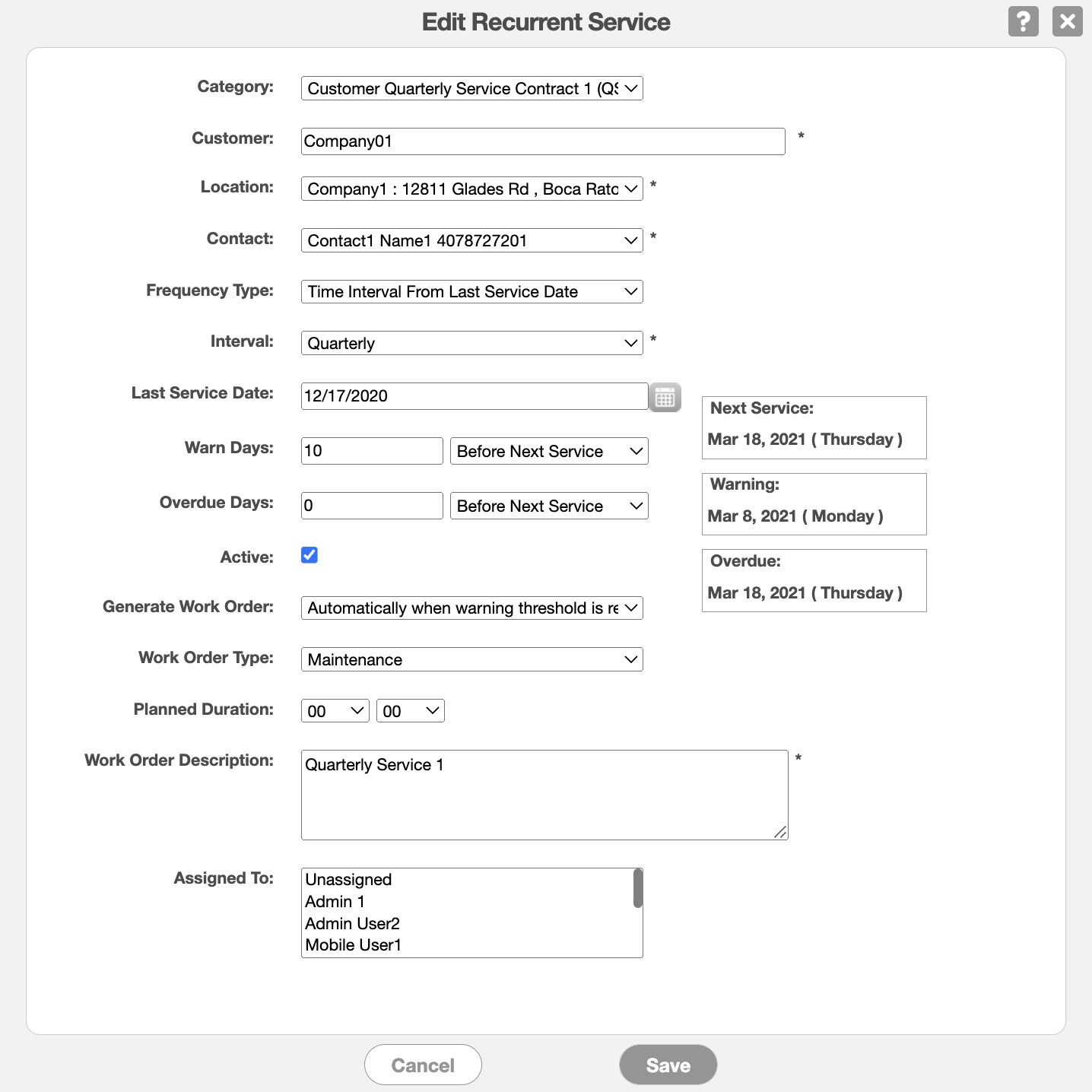Select Admin User2 in Assigned To list
The width and height of the screenshot is (1092, 1092).
tap(352, 923)
